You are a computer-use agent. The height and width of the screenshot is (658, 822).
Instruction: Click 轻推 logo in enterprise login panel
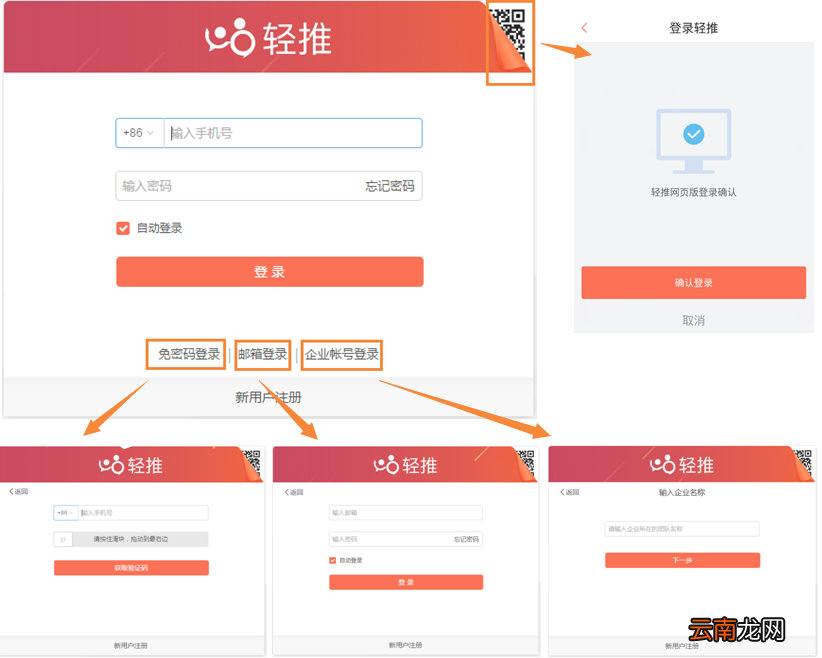click(682, 465)
